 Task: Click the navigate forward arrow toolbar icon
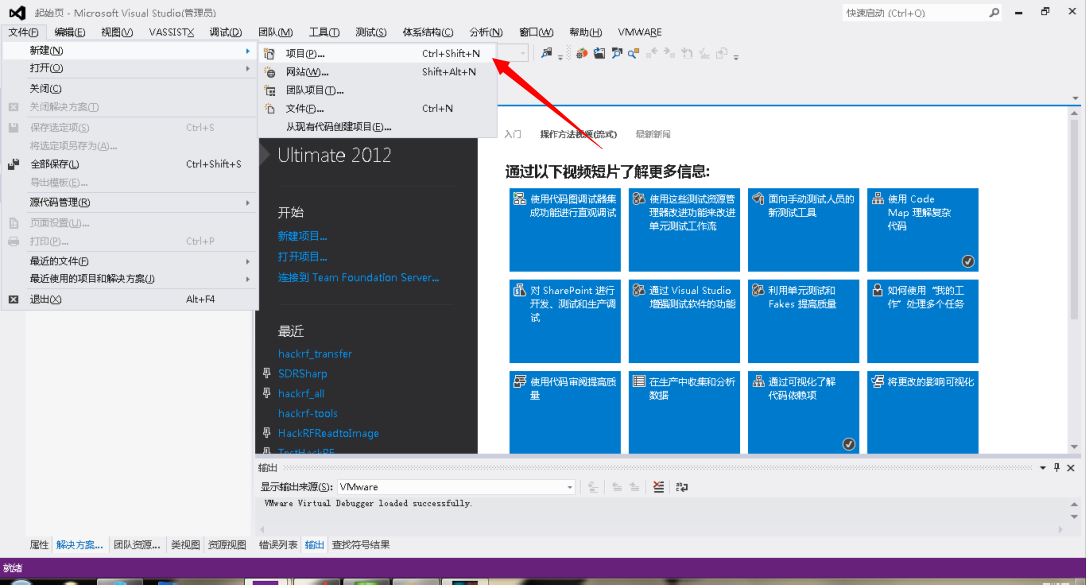pyautogui.click(x=668, y=53)
